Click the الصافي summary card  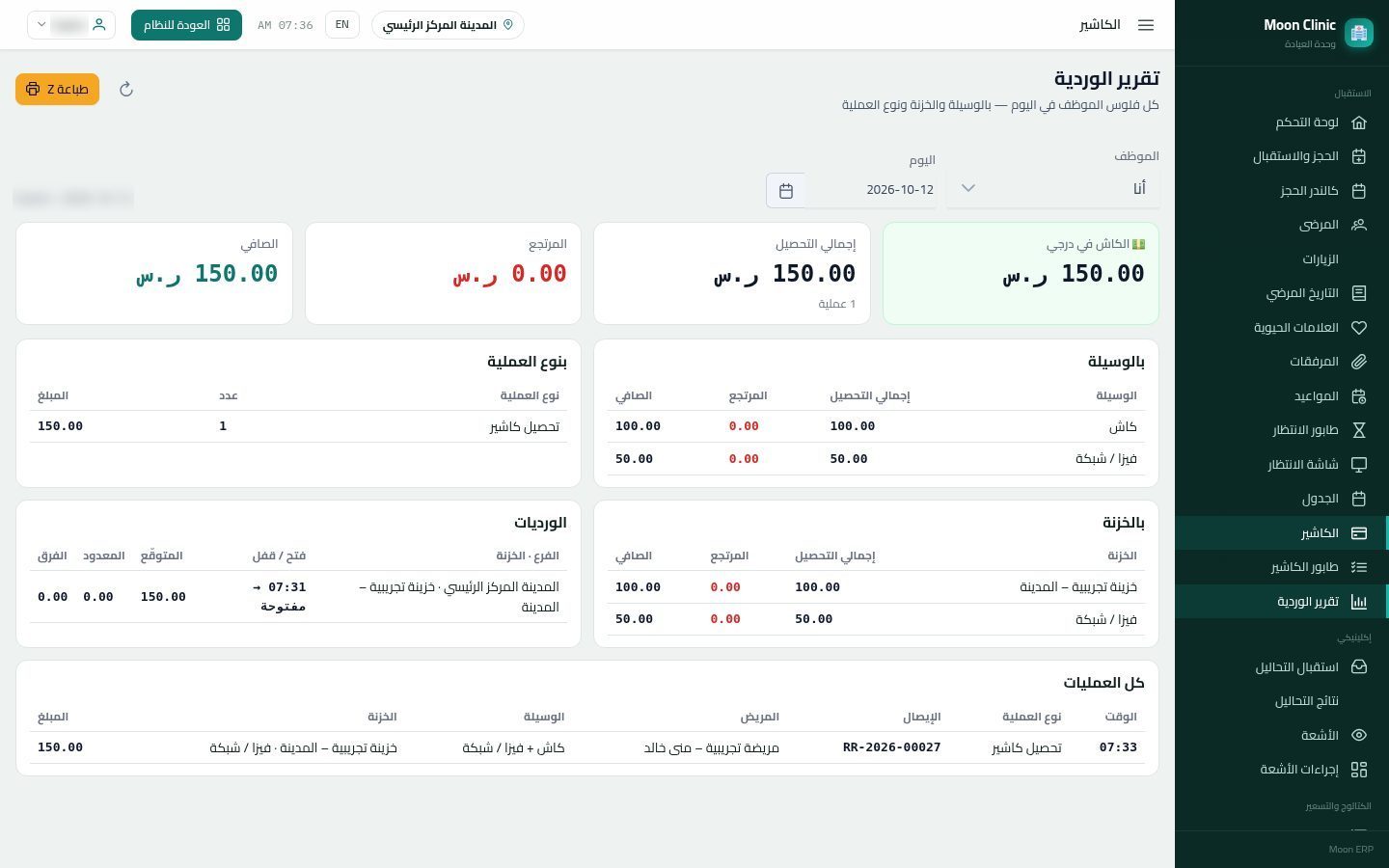(x=154, y=274)
